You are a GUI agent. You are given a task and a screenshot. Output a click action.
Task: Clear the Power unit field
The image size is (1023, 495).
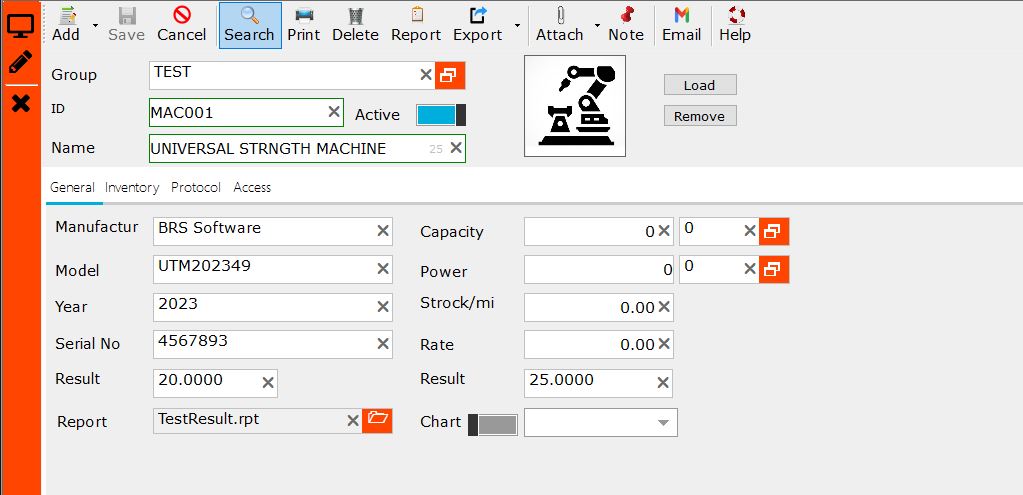click(x=750, y=269)
